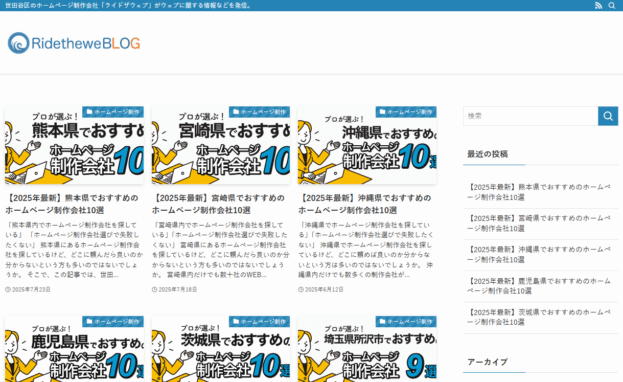Open 宮崎県 link under 最近の投稿
Image resolution: width=623 pixels, height=382 pixels.
[x=539, y=223]
